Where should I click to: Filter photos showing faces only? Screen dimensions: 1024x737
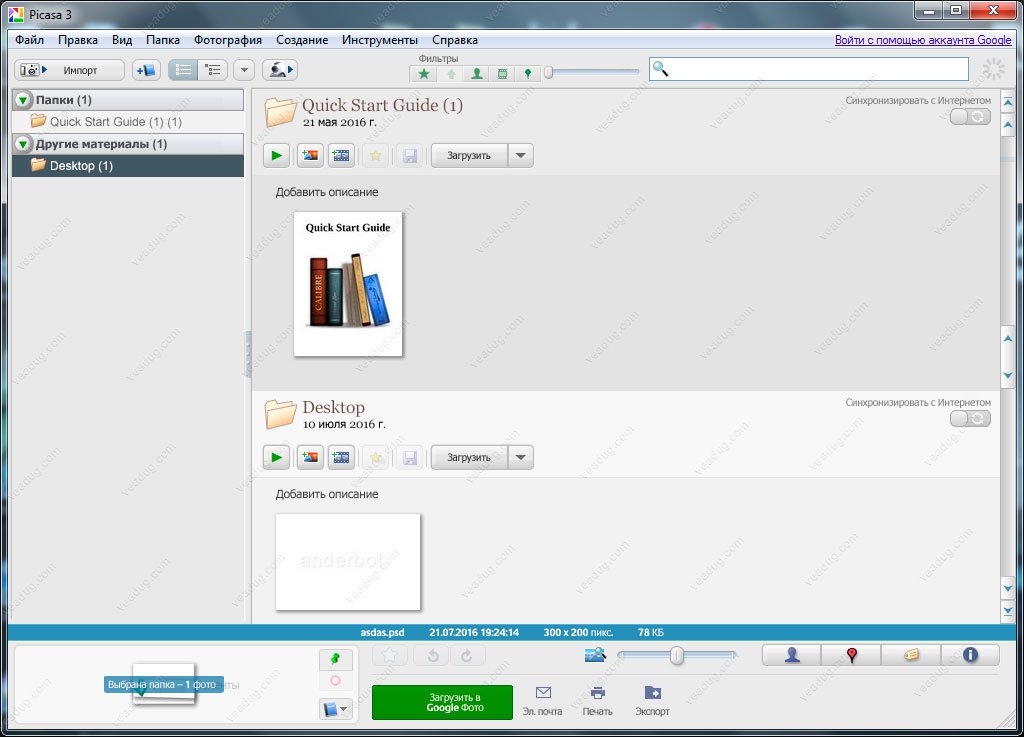click(477, 73)
